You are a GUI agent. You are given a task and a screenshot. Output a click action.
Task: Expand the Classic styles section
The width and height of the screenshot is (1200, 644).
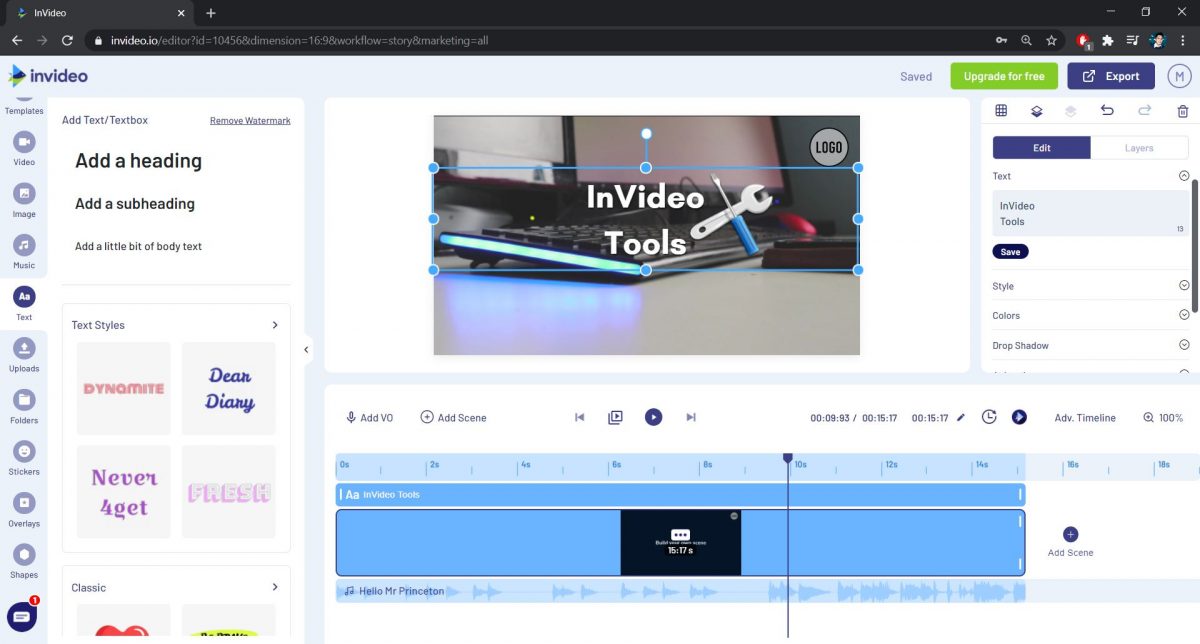(x=274, y=587)
